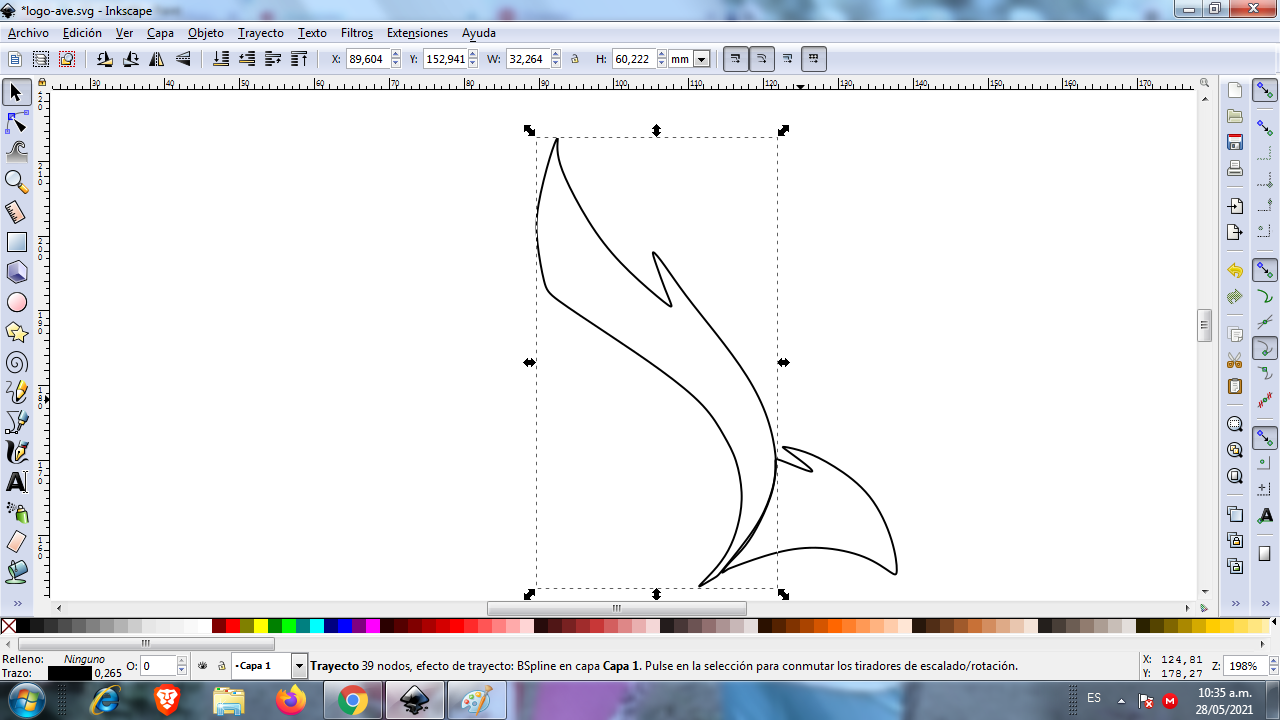
Task: Lower selection one step
Action: (x=247, y=59)
